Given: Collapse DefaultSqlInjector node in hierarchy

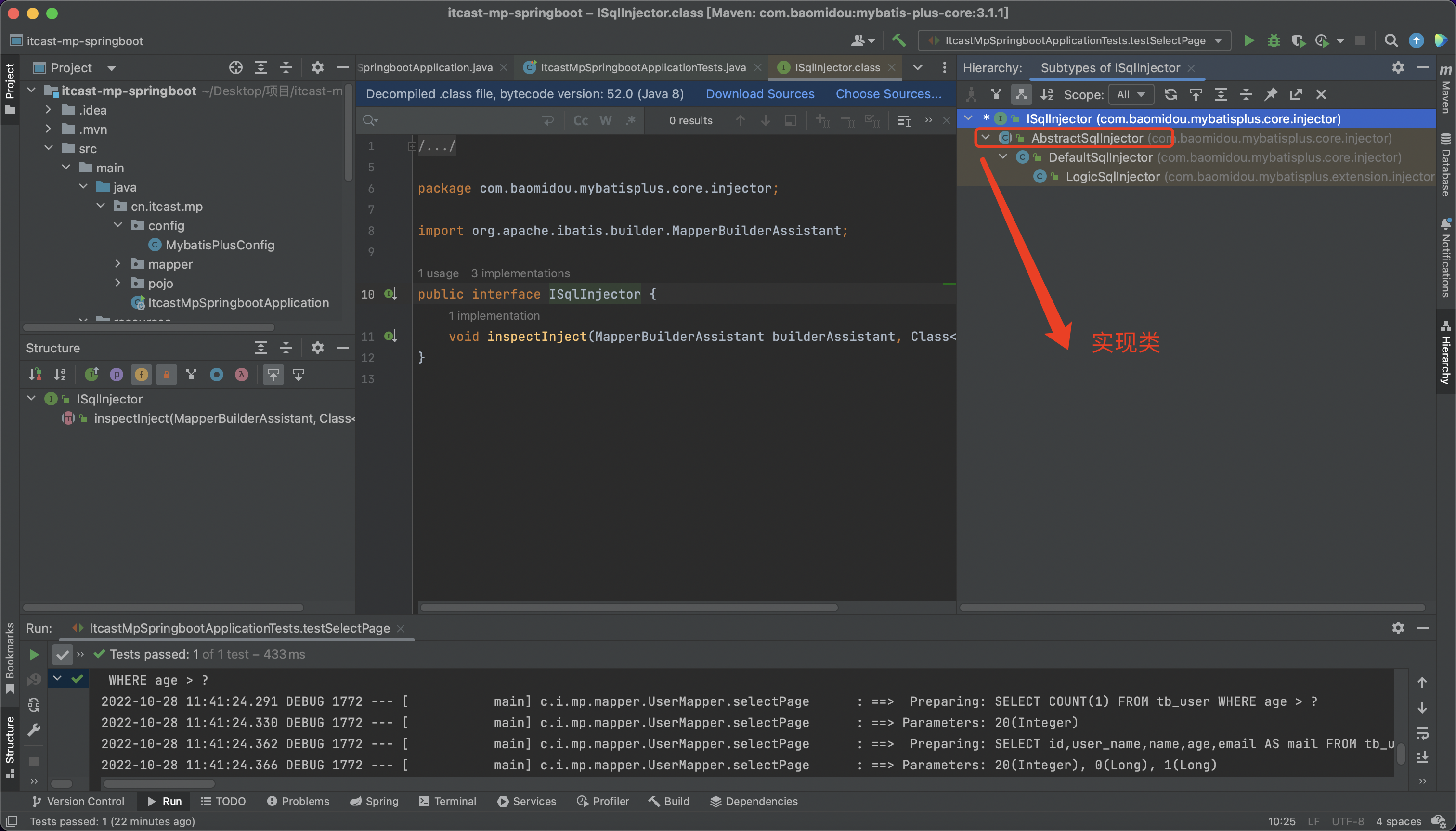Looking at the screenshot, I should (x=1003, y=157).
